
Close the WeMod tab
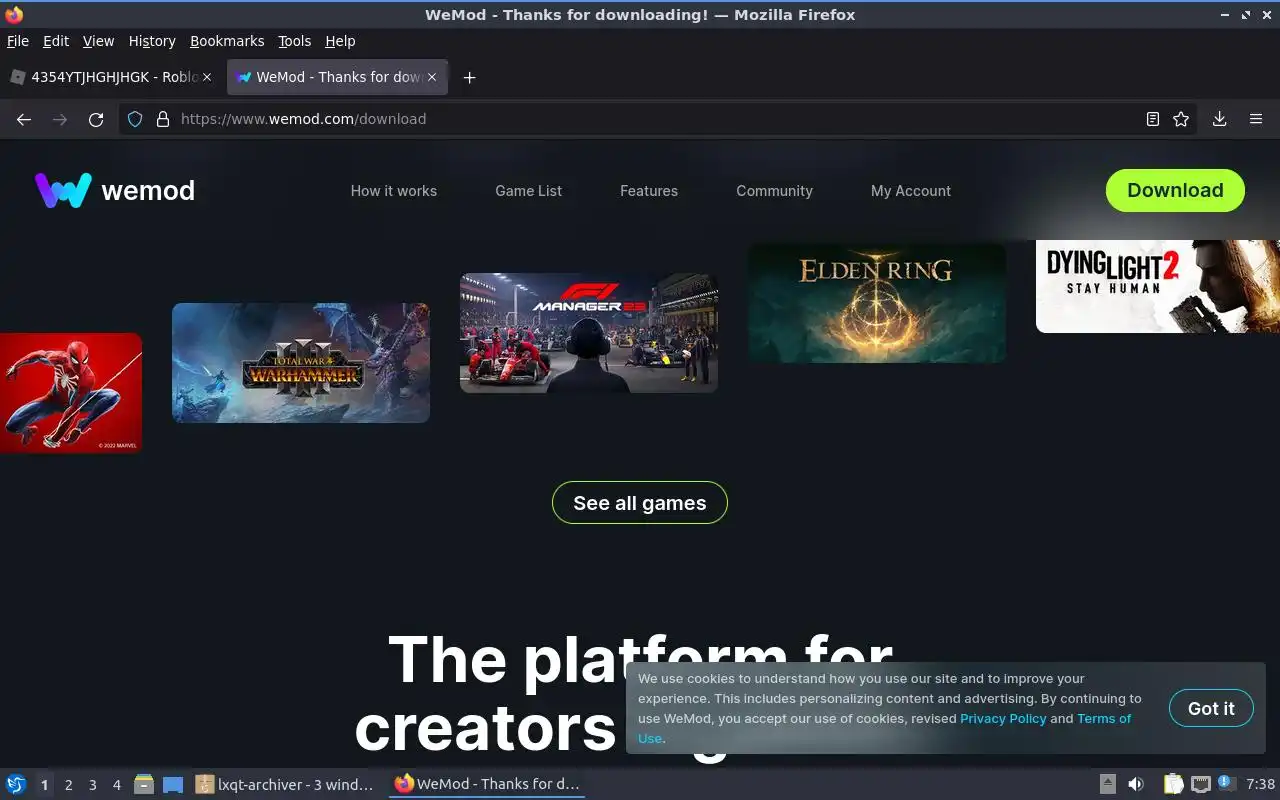pos(432,77)
